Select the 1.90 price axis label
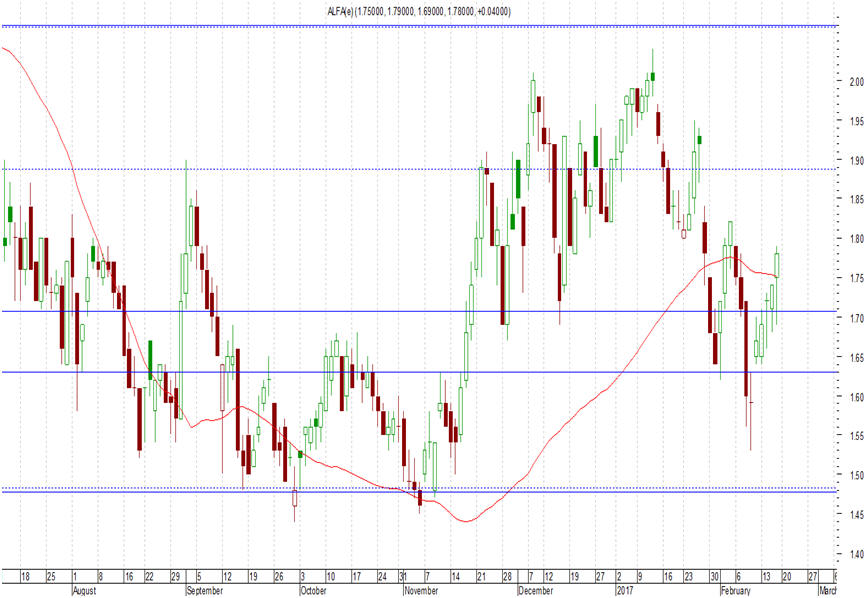868x598 pixels. [x=856, y=161]
